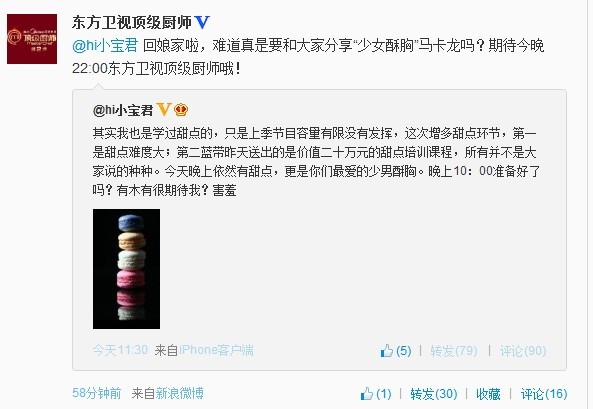593x409 pixels.
Task: Click the iPhone客户端 source link
Action: pyautogui.click(x=216, y=350)
